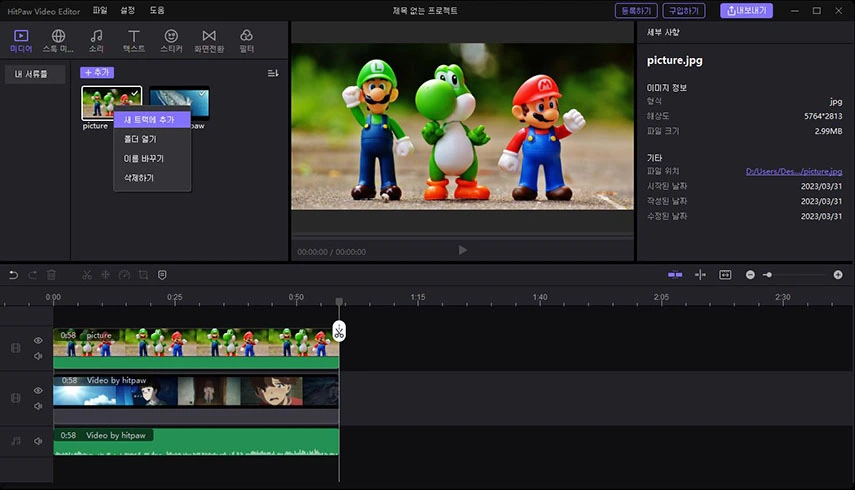This screenshot has height=490, width=855.
Task: Open the 파일 menu
Action: point(100,10)
